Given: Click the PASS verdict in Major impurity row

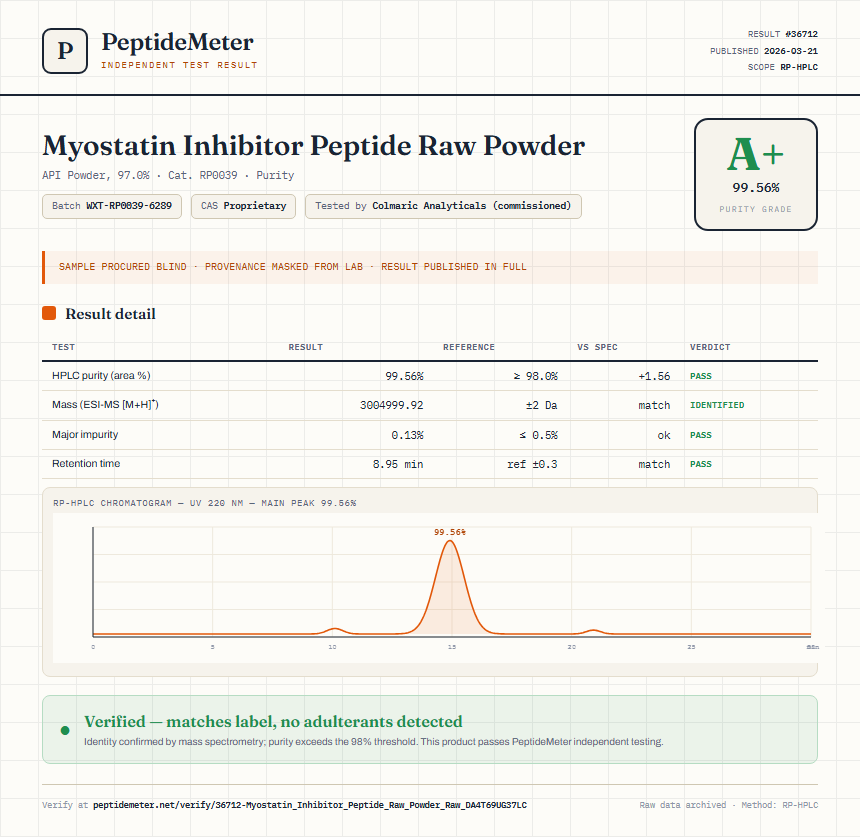Looking at the screenshot, I should [x=700, y=435].
